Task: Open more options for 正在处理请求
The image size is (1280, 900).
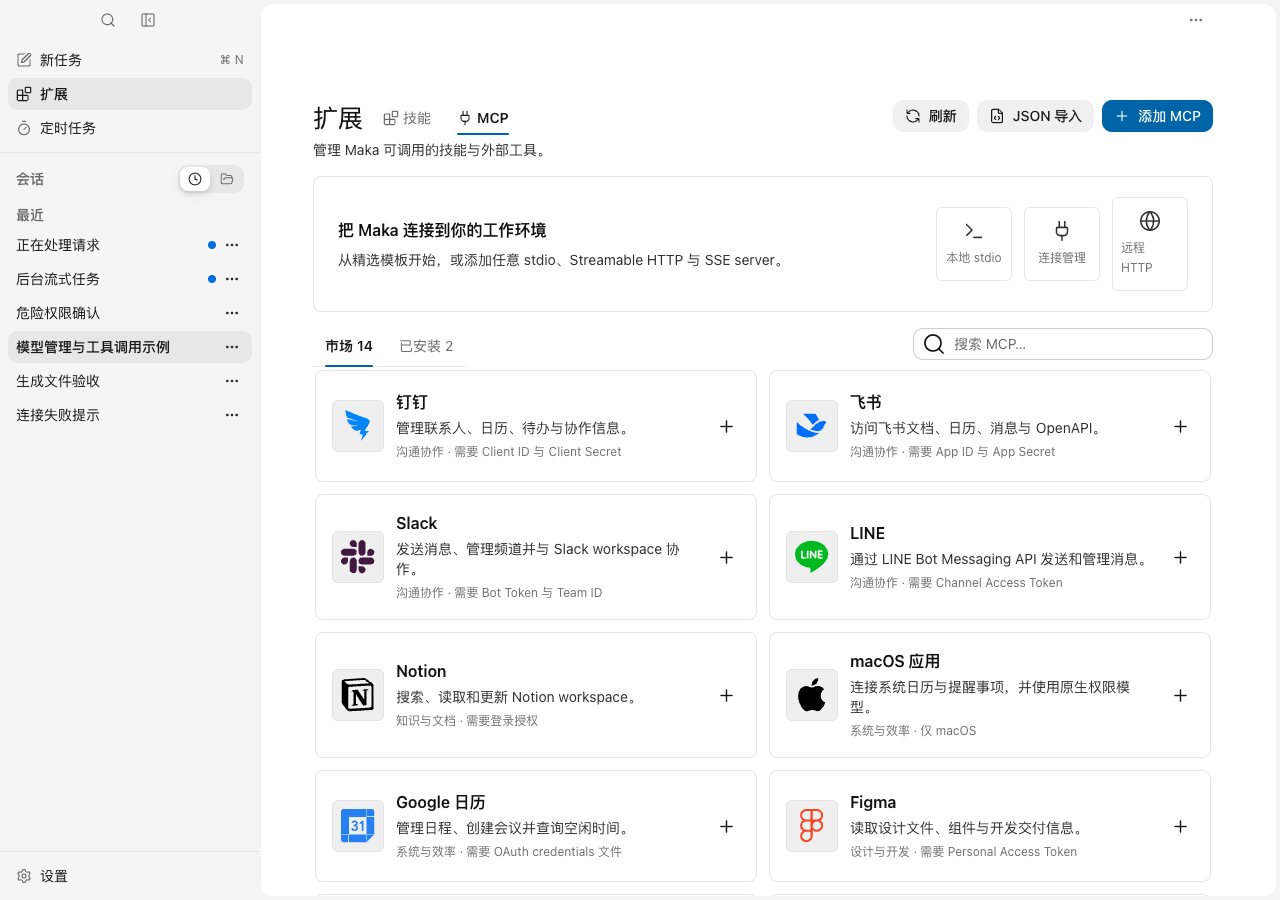Action: (x=232, y=245)
